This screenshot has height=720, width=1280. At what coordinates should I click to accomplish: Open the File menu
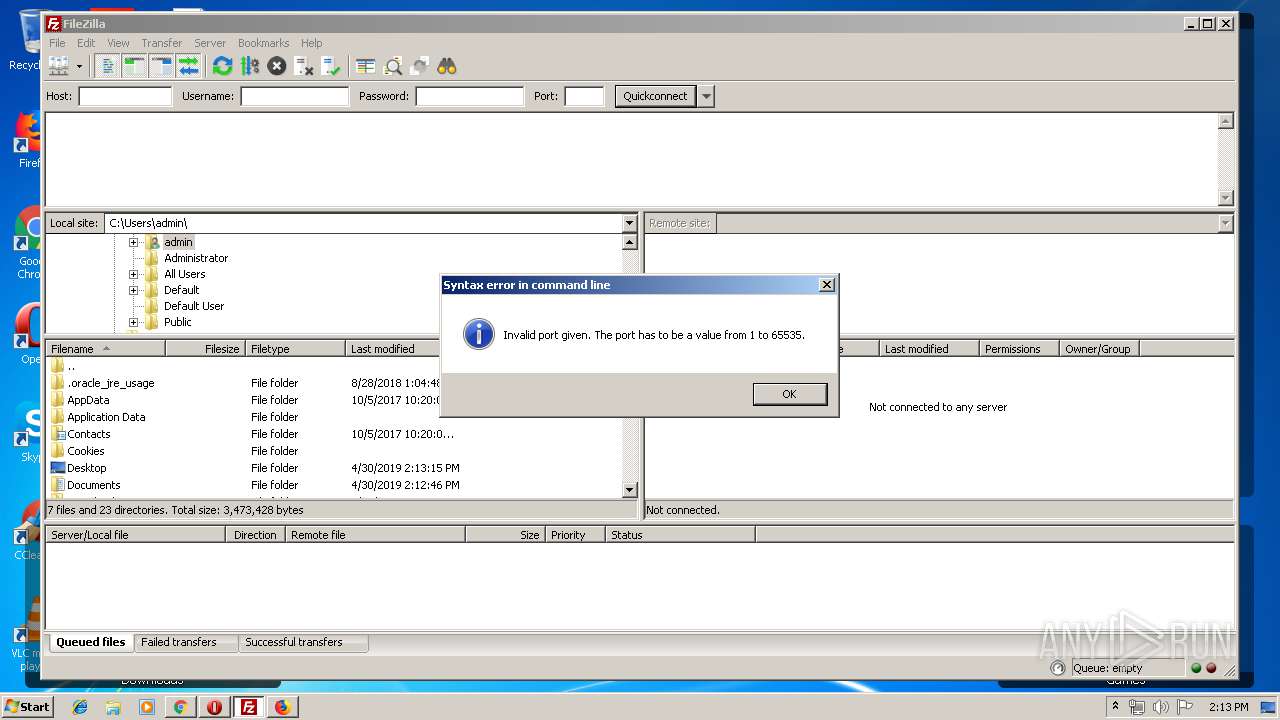(x=58, y=43)
